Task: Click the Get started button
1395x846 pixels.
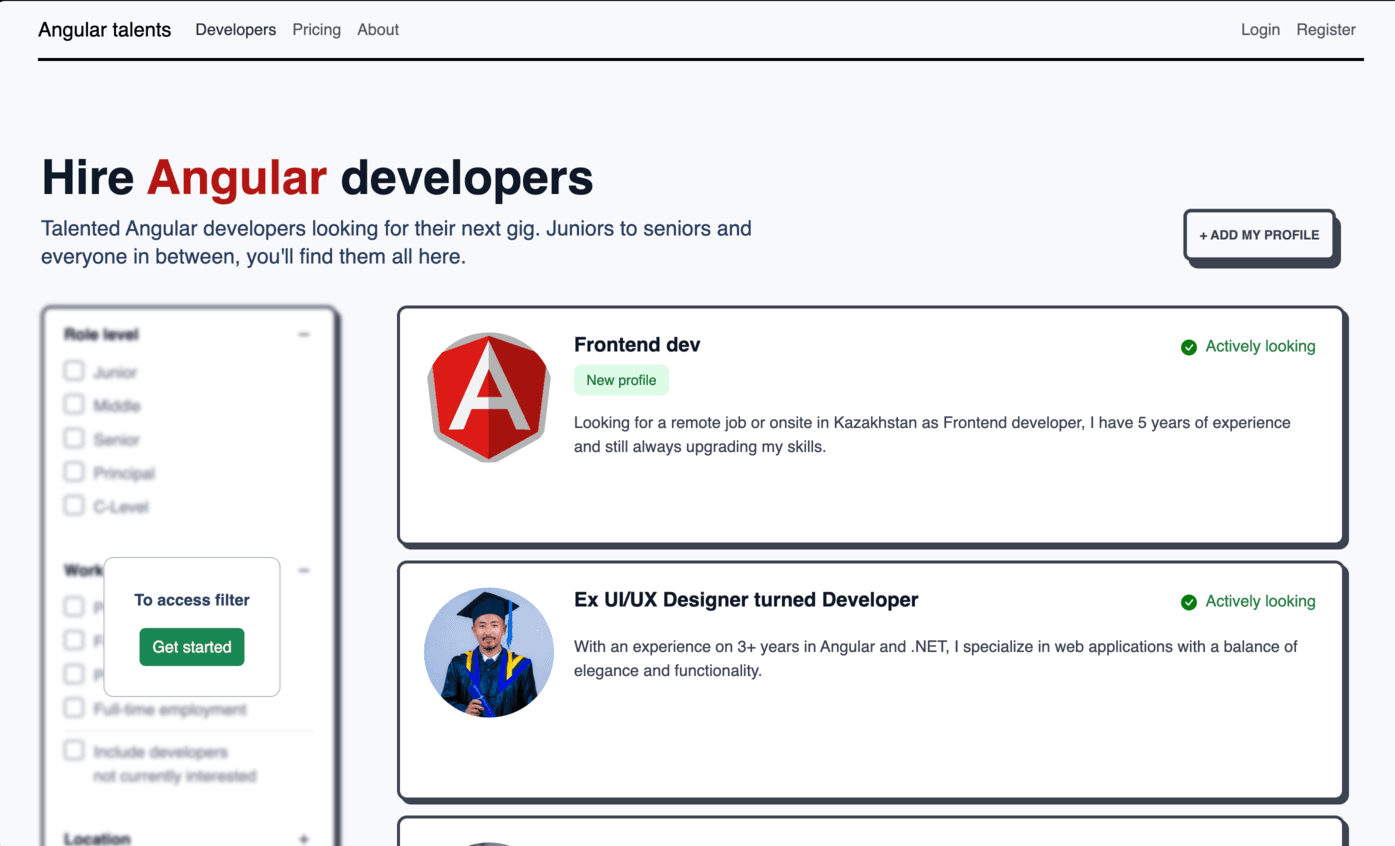Action: pyautogui.click(x=191, y=647)
